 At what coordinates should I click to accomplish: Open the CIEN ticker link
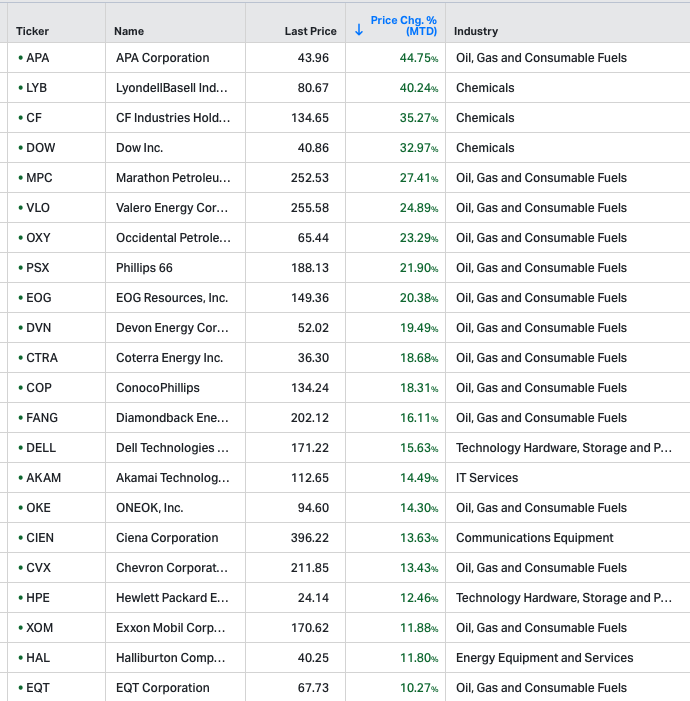coord(40,538)
